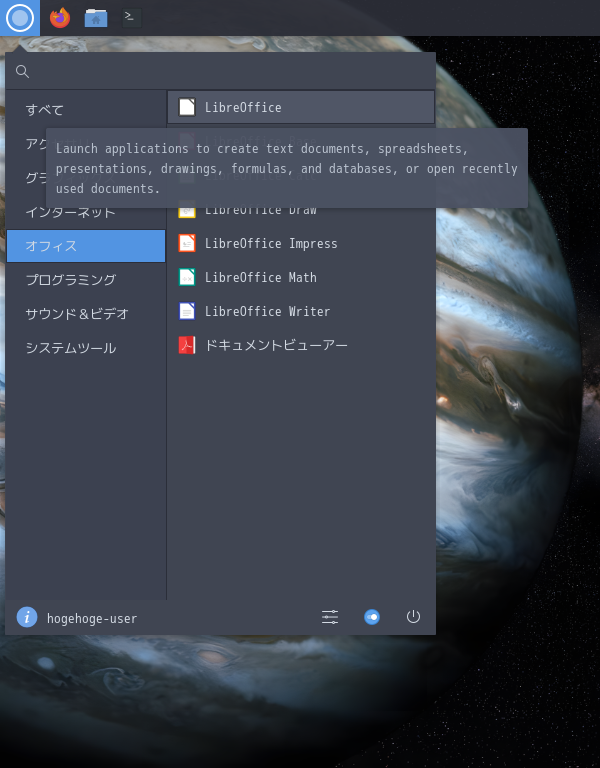Launch the LibreOffice entry
Screen dimensions: 600x768
click(301, 107)
